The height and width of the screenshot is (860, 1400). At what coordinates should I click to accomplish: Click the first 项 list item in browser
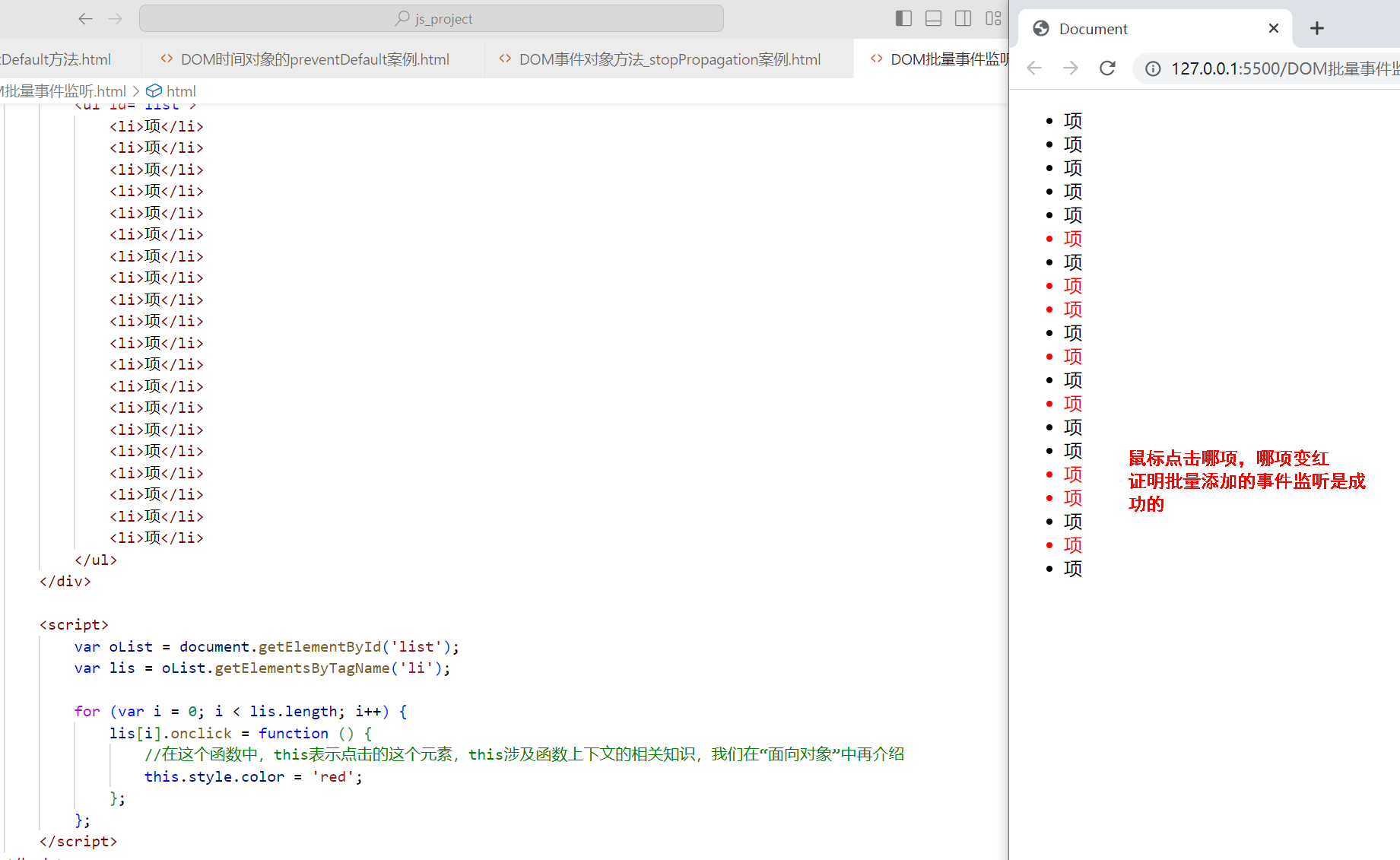tap(1073, 121)
